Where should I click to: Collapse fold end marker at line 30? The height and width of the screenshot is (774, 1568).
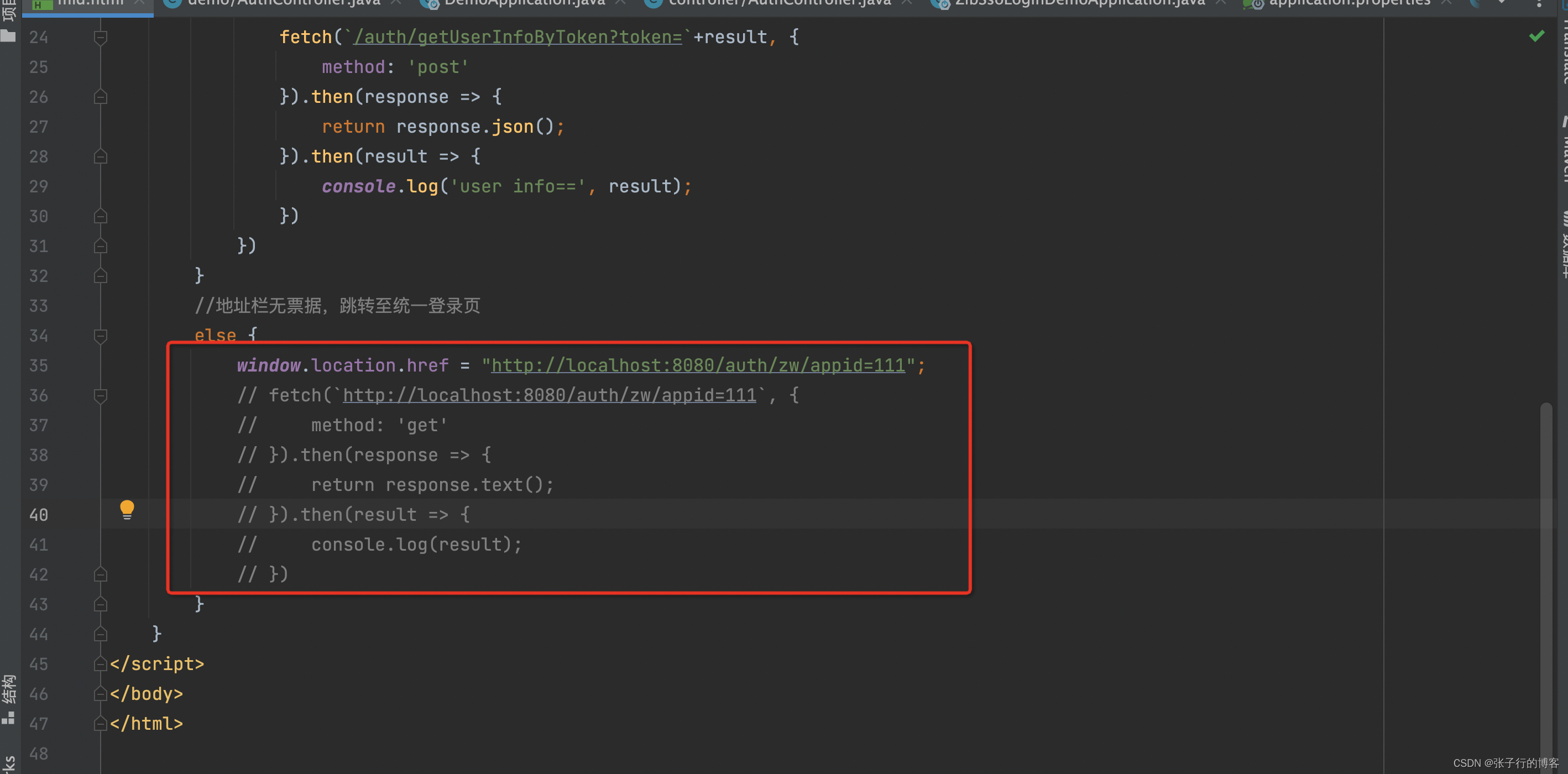tap(101, 217)
